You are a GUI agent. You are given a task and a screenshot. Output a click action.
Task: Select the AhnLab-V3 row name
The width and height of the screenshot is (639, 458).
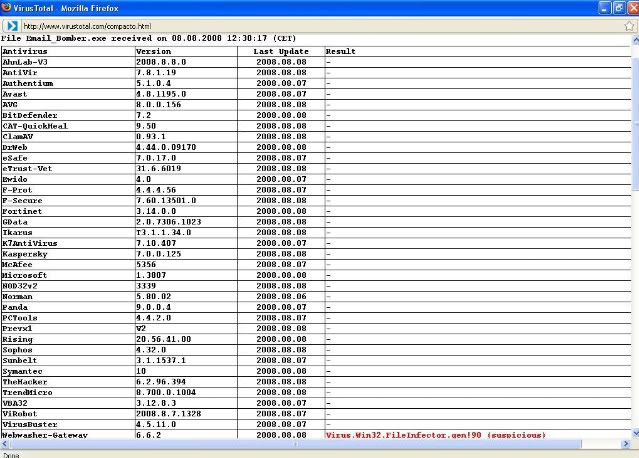[25, 62]
